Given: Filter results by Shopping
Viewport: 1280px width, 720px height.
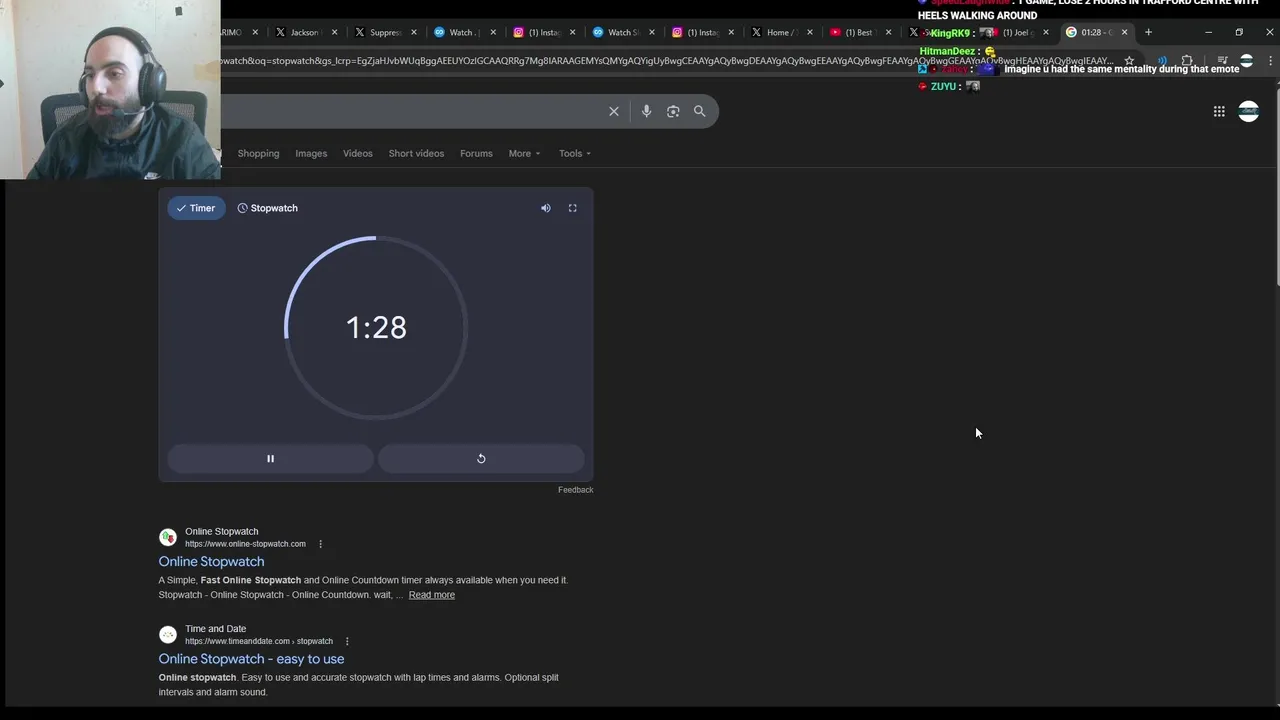Looking at the screenshot, I should tap(258, 153).
